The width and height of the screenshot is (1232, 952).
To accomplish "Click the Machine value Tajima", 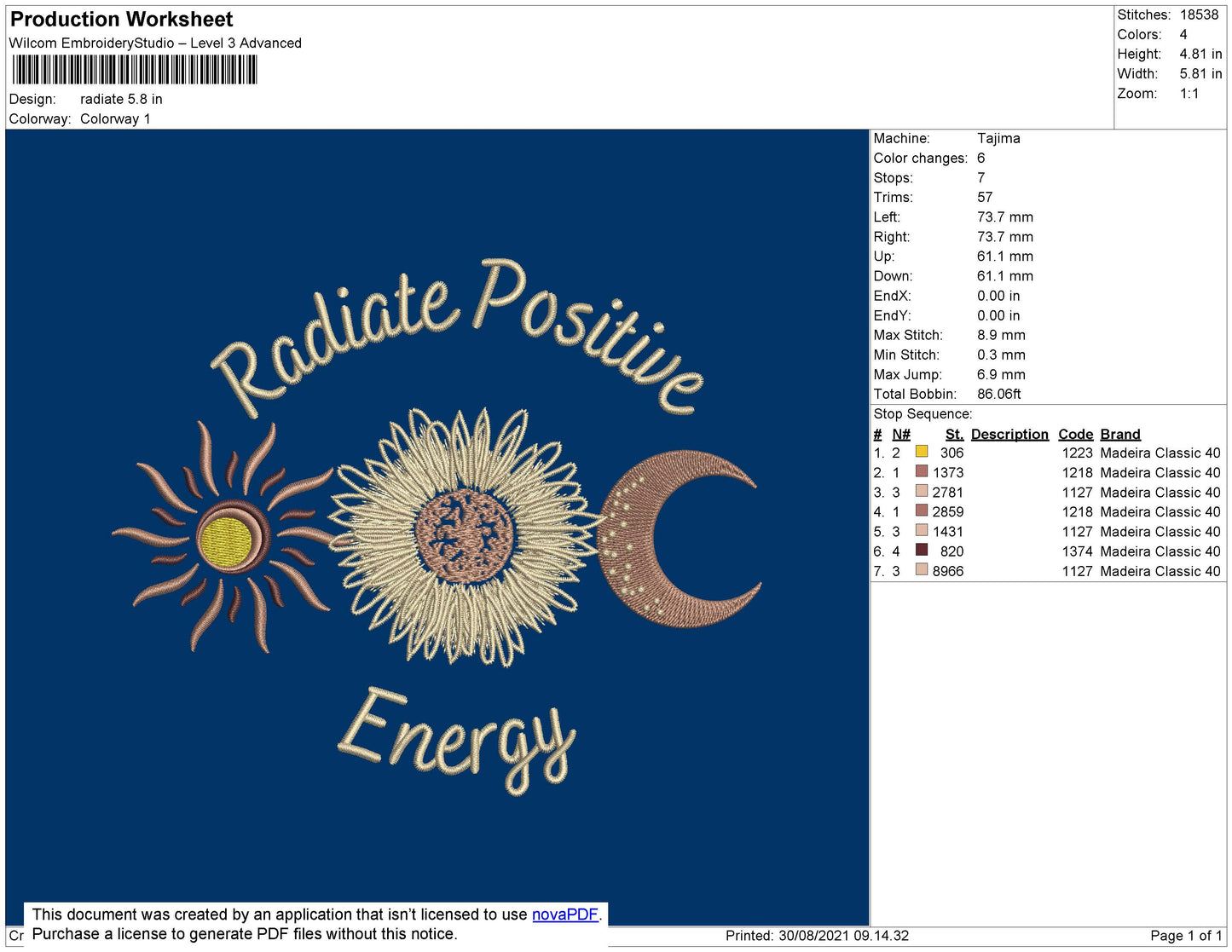I will click(998, 138).
